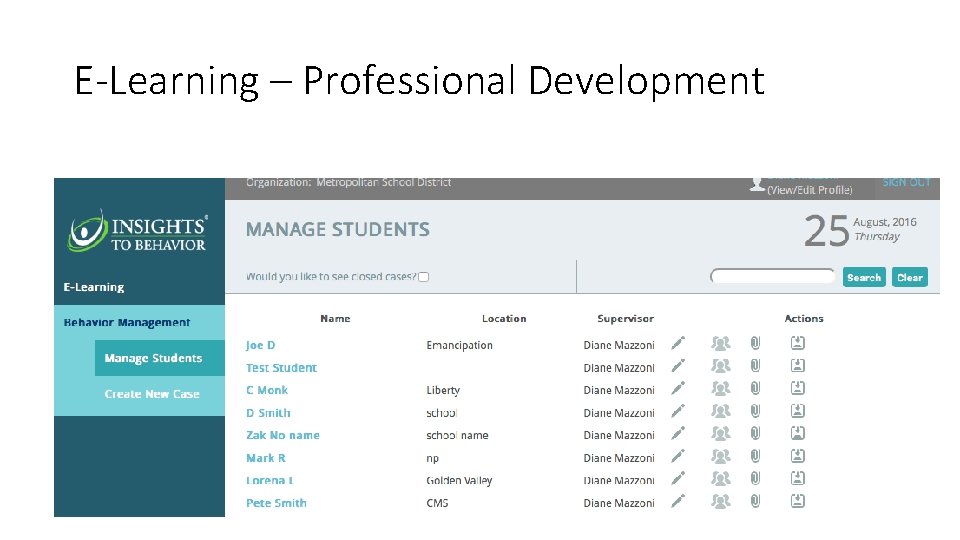This screenshot has width=960, height=540.
Task: Click download icon in Test Student row
Action: [x=797, y=366]
